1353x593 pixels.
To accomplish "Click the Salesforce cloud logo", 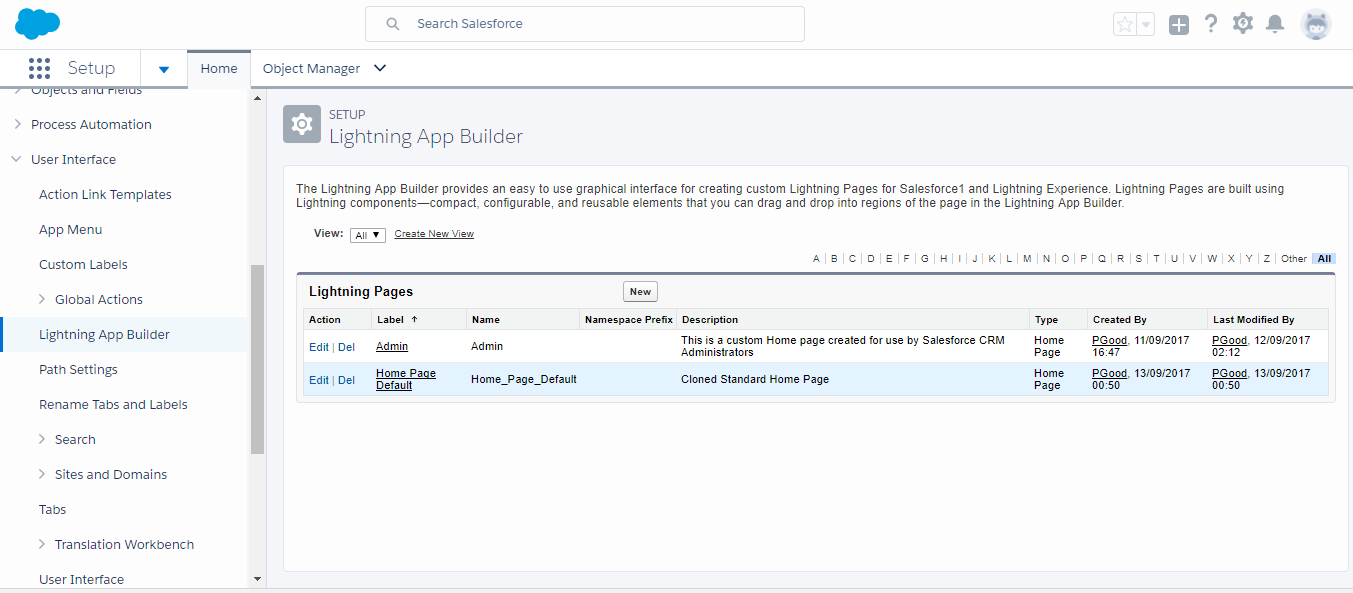I will 38,23.
